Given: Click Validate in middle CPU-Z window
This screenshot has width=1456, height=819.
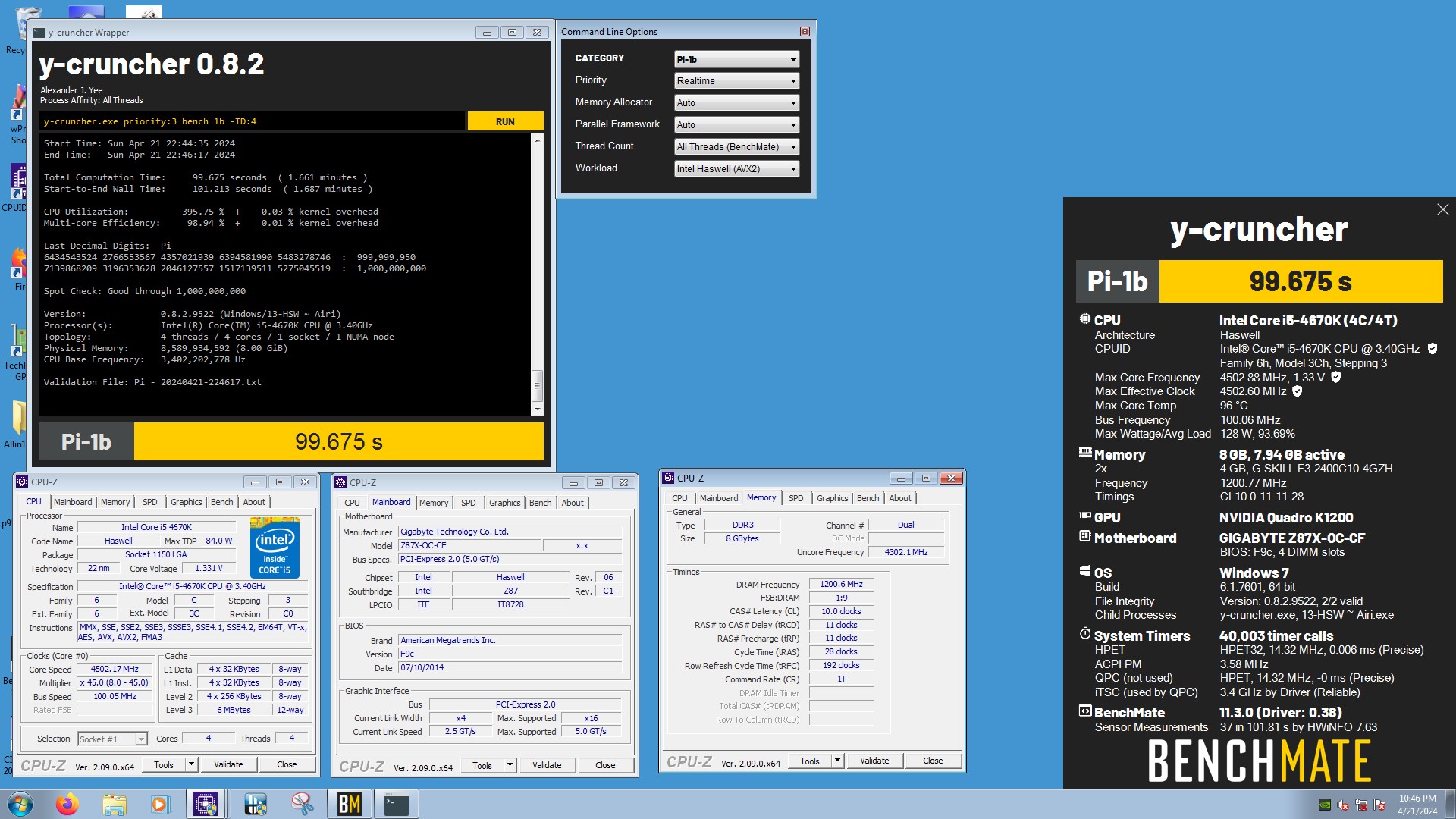Looking at the screenshot, I should point(547,765).
